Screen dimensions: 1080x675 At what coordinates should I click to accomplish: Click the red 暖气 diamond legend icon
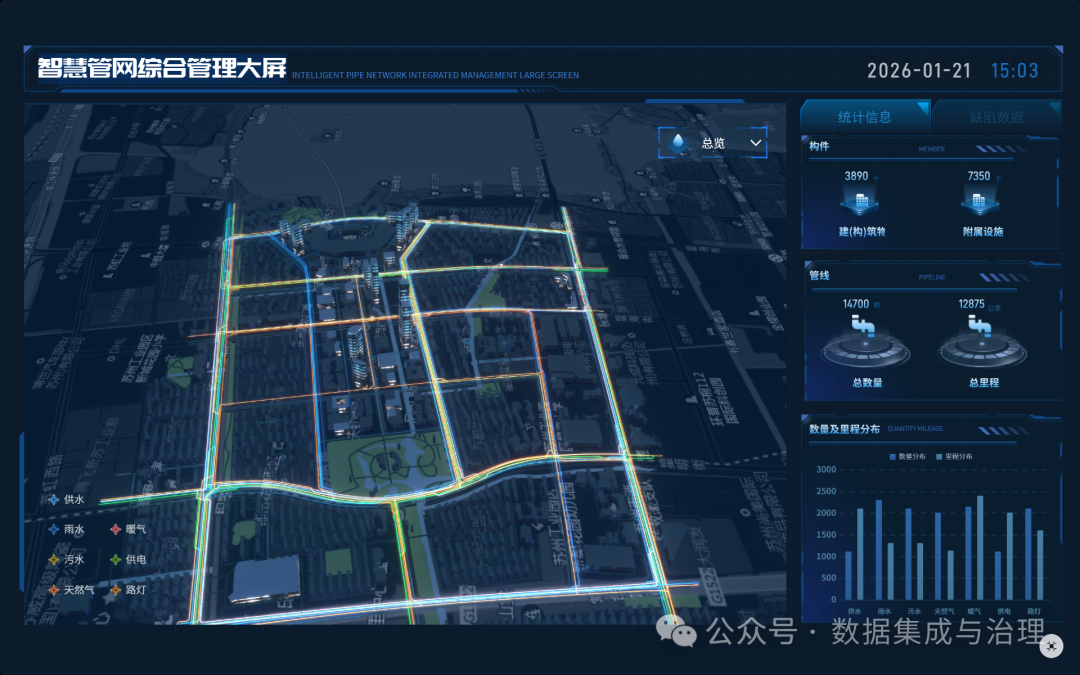click(115, 530)
